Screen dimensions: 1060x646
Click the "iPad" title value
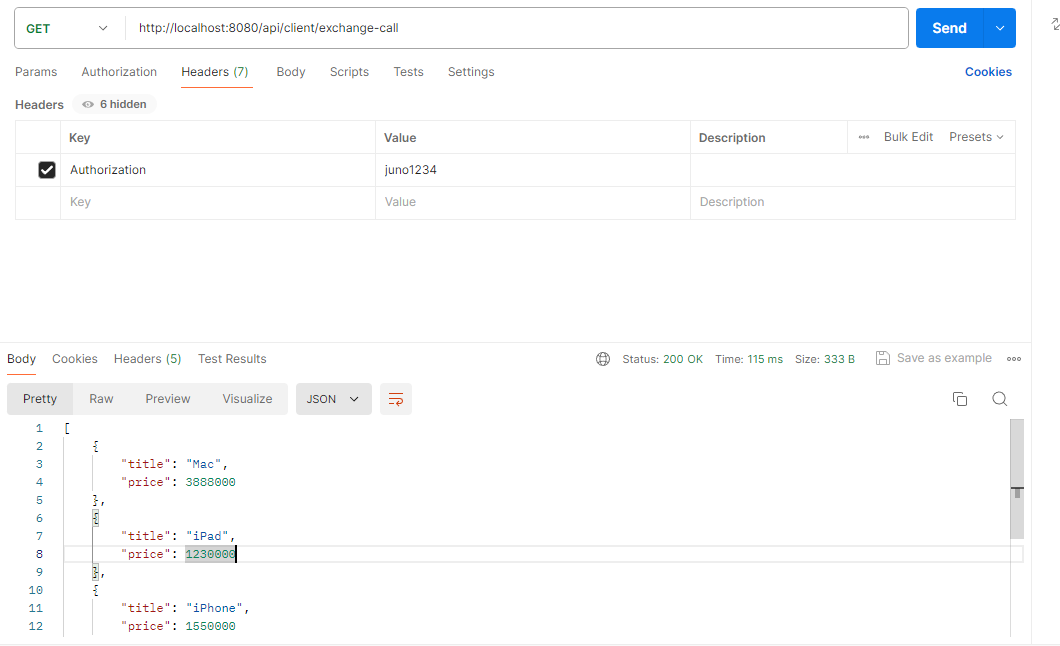click(207, 536)
